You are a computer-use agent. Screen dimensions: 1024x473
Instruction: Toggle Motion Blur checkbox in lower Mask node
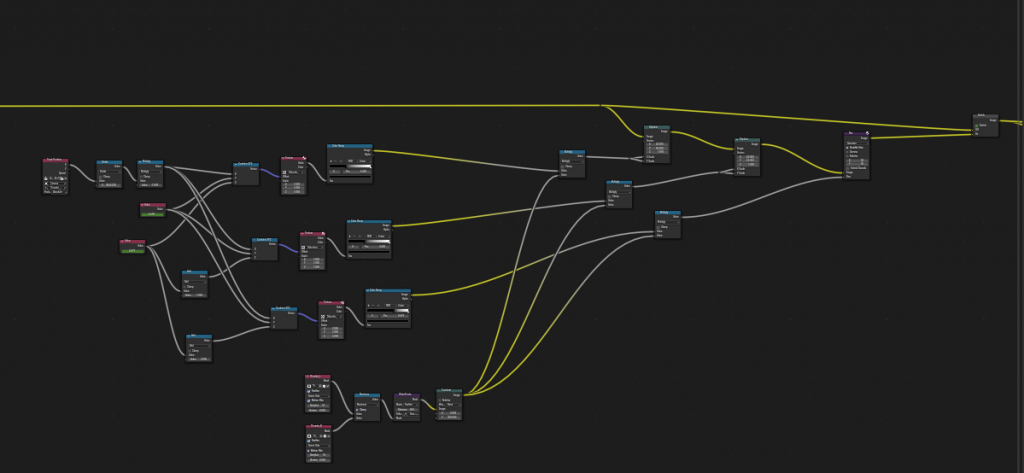tap(310, 451)
